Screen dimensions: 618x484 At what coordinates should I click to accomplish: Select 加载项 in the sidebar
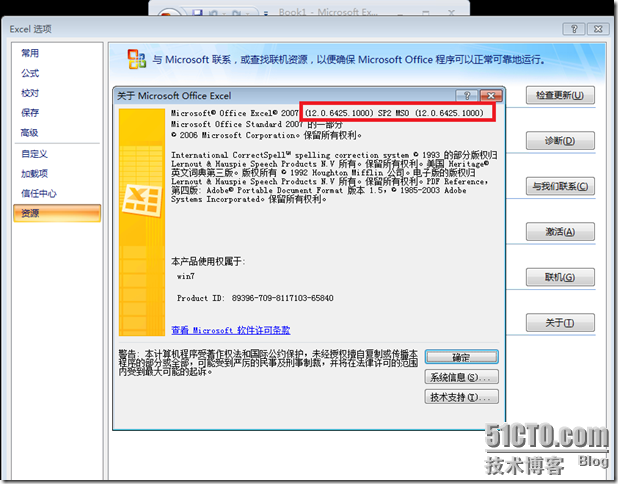point(34,173)
